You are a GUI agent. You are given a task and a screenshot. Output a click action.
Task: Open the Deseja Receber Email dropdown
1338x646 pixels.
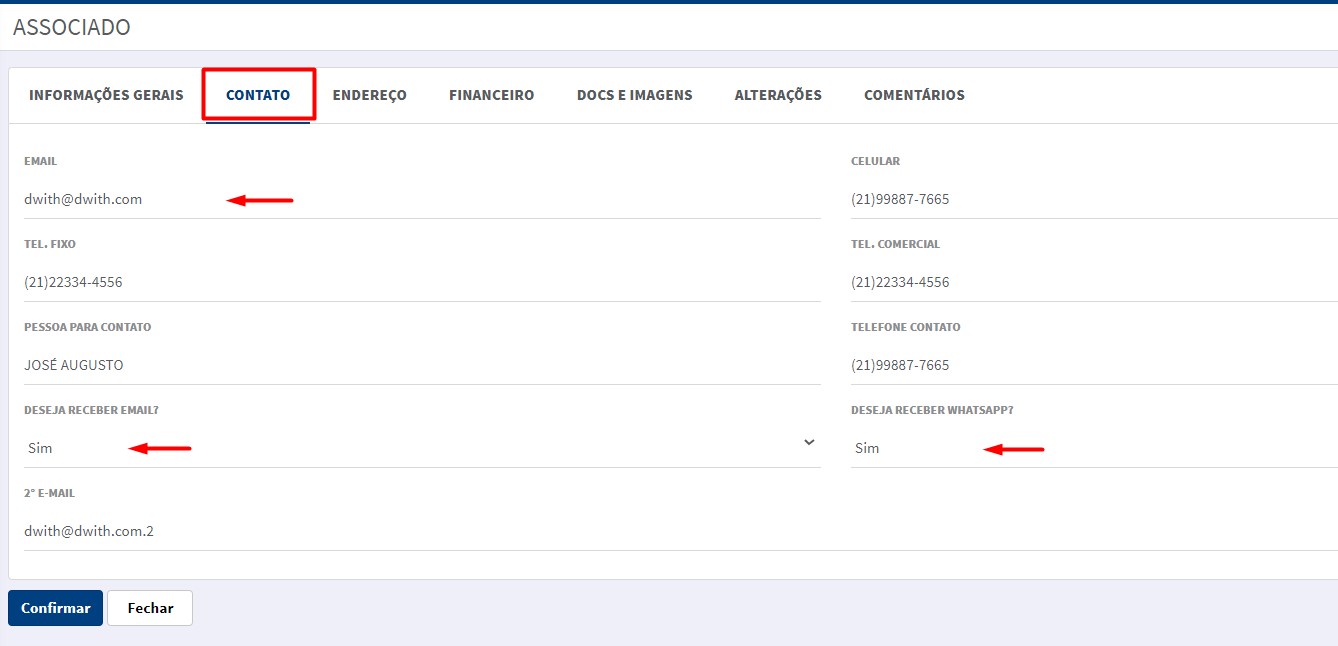pos(422,448)
